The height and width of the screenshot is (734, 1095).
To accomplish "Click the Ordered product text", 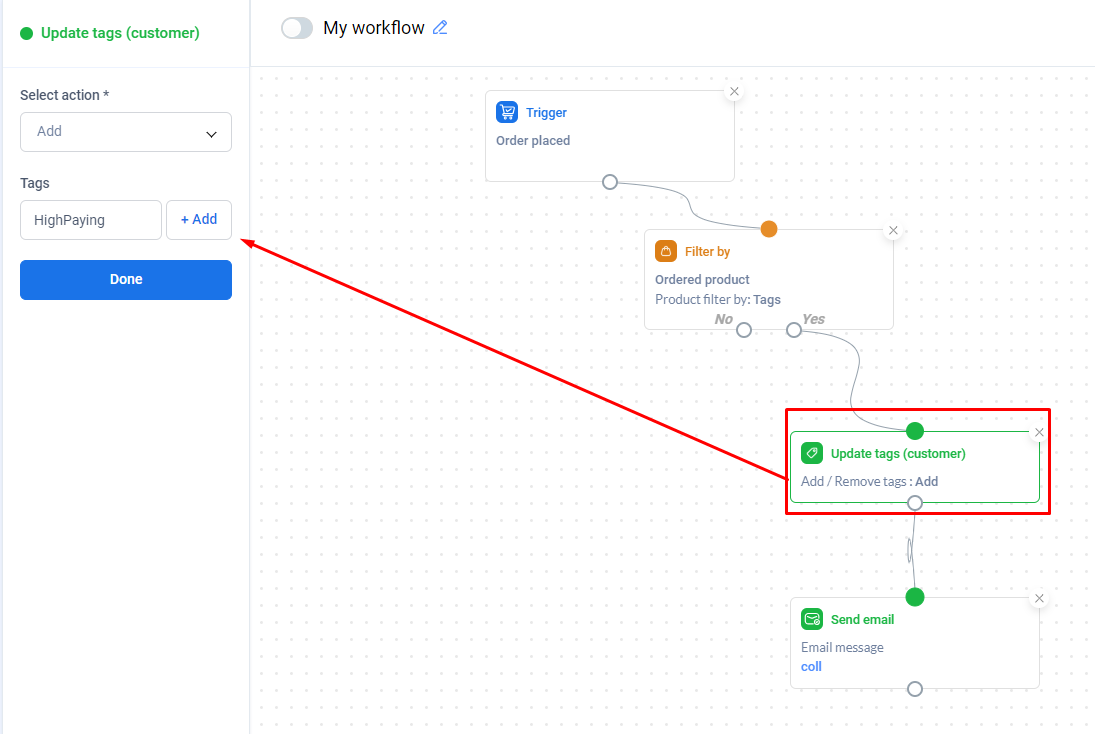I will click(x=702, y=279).
